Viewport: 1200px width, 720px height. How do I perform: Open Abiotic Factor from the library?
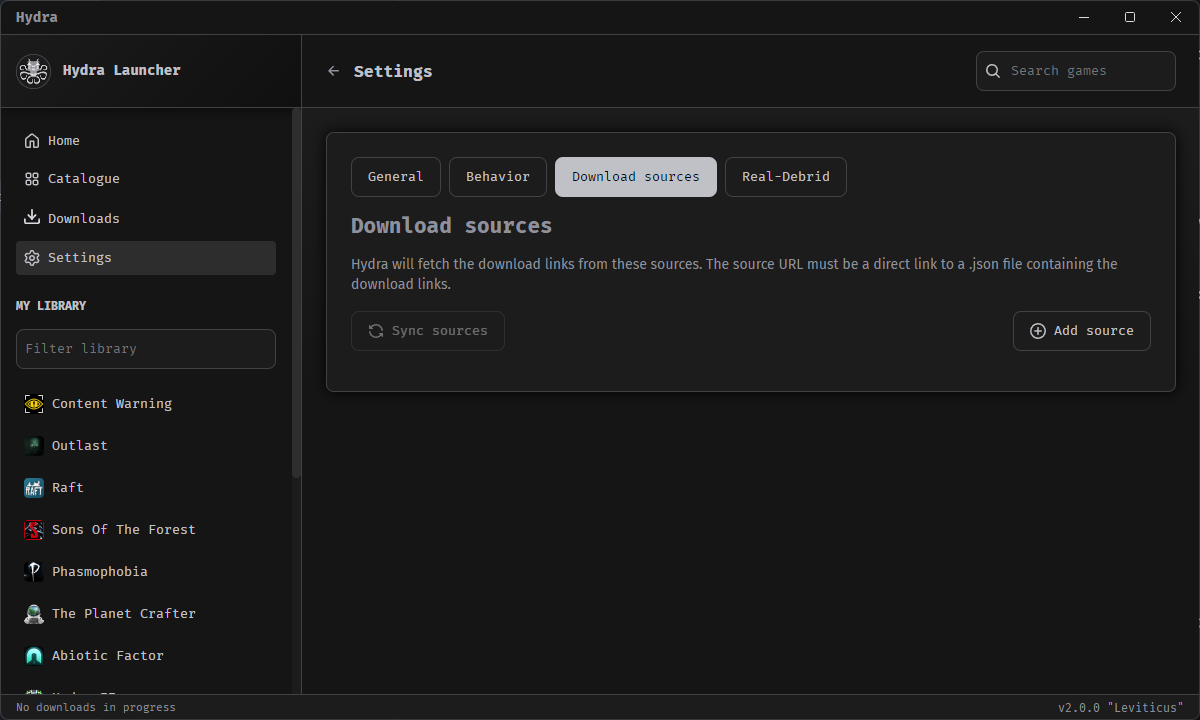pyautogui.click(x=108, y=655)
